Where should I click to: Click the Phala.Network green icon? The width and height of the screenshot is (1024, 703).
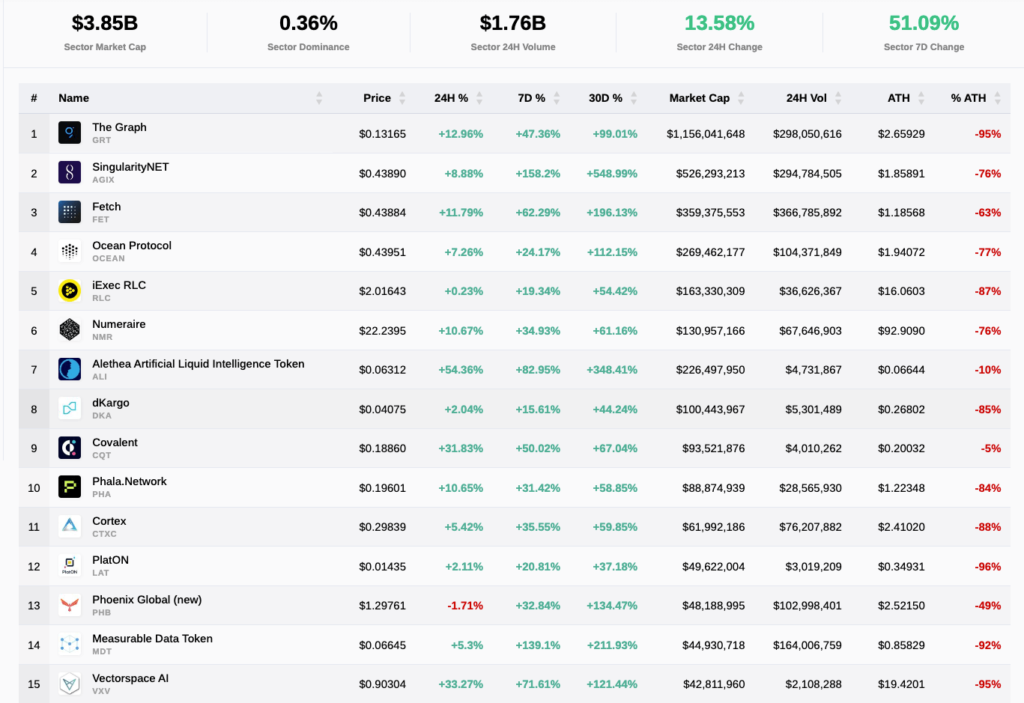click(x=69, y=487)
